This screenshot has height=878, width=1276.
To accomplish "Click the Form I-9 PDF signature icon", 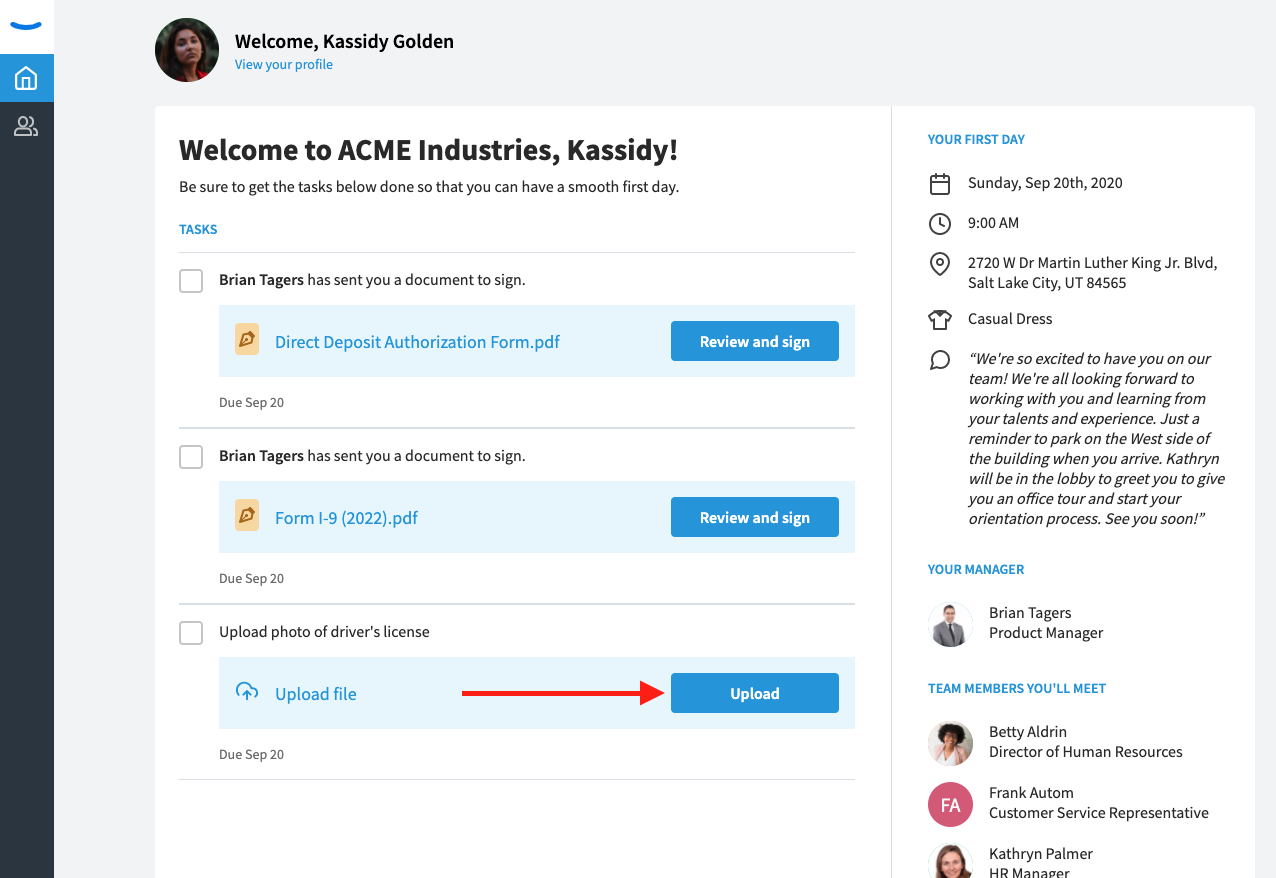I will click(x=247, y=516).
